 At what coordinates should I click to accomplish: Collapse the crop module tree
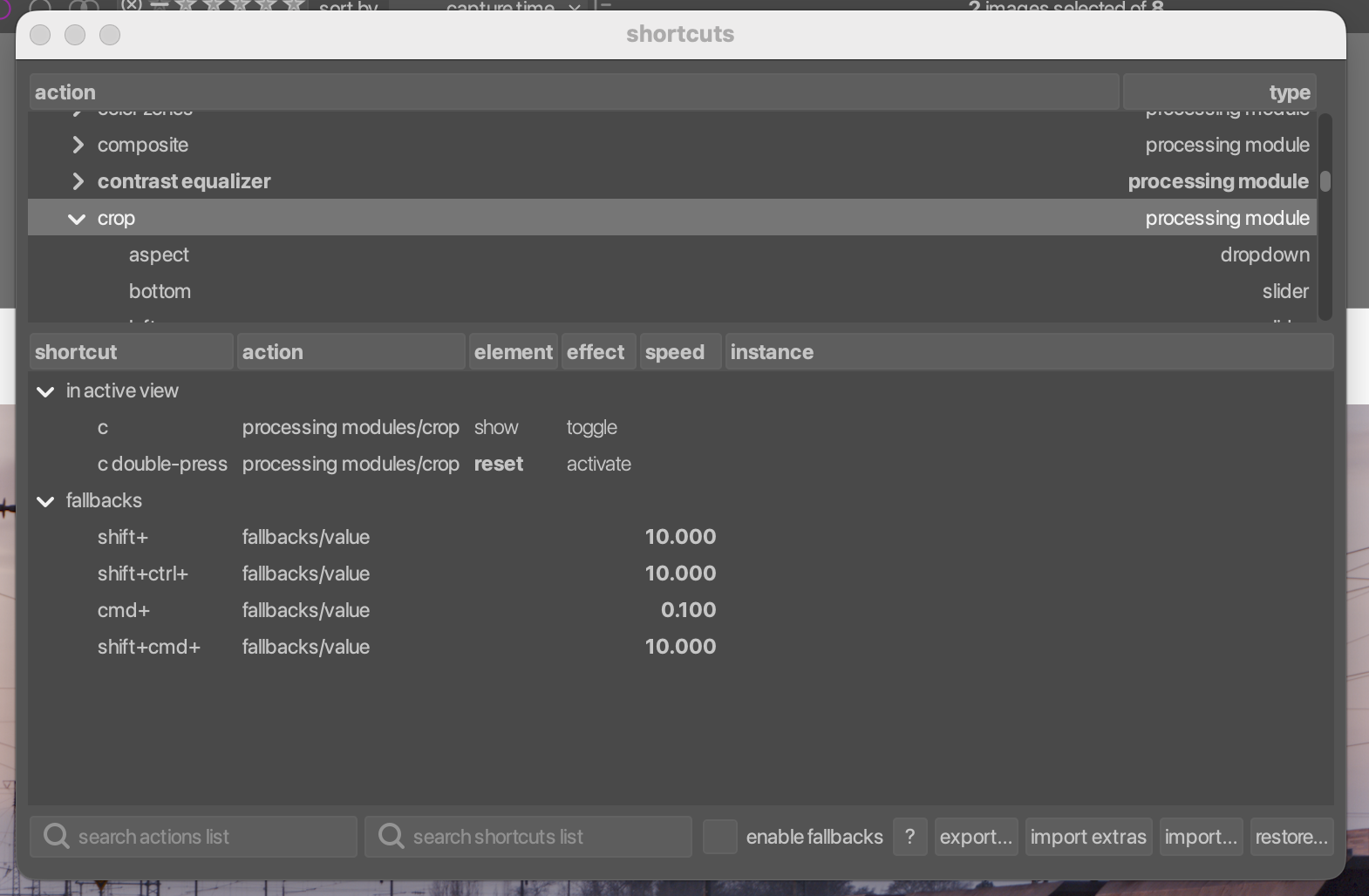[x=77, y=219]
